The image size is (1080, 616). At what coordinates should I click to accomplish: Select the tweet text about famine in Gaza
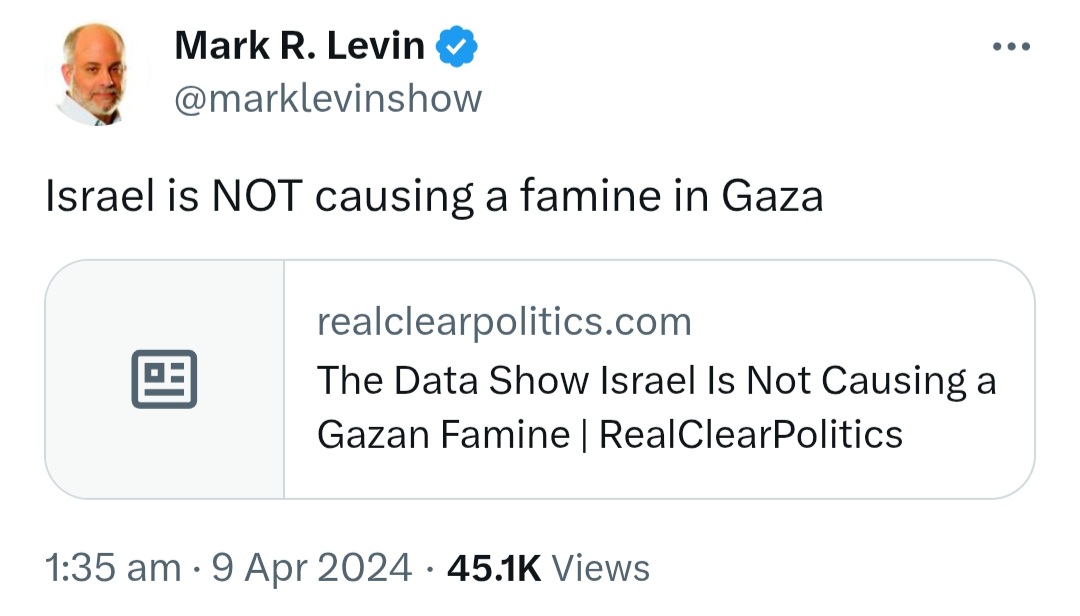pyautogui.click(x=434, y=196)
